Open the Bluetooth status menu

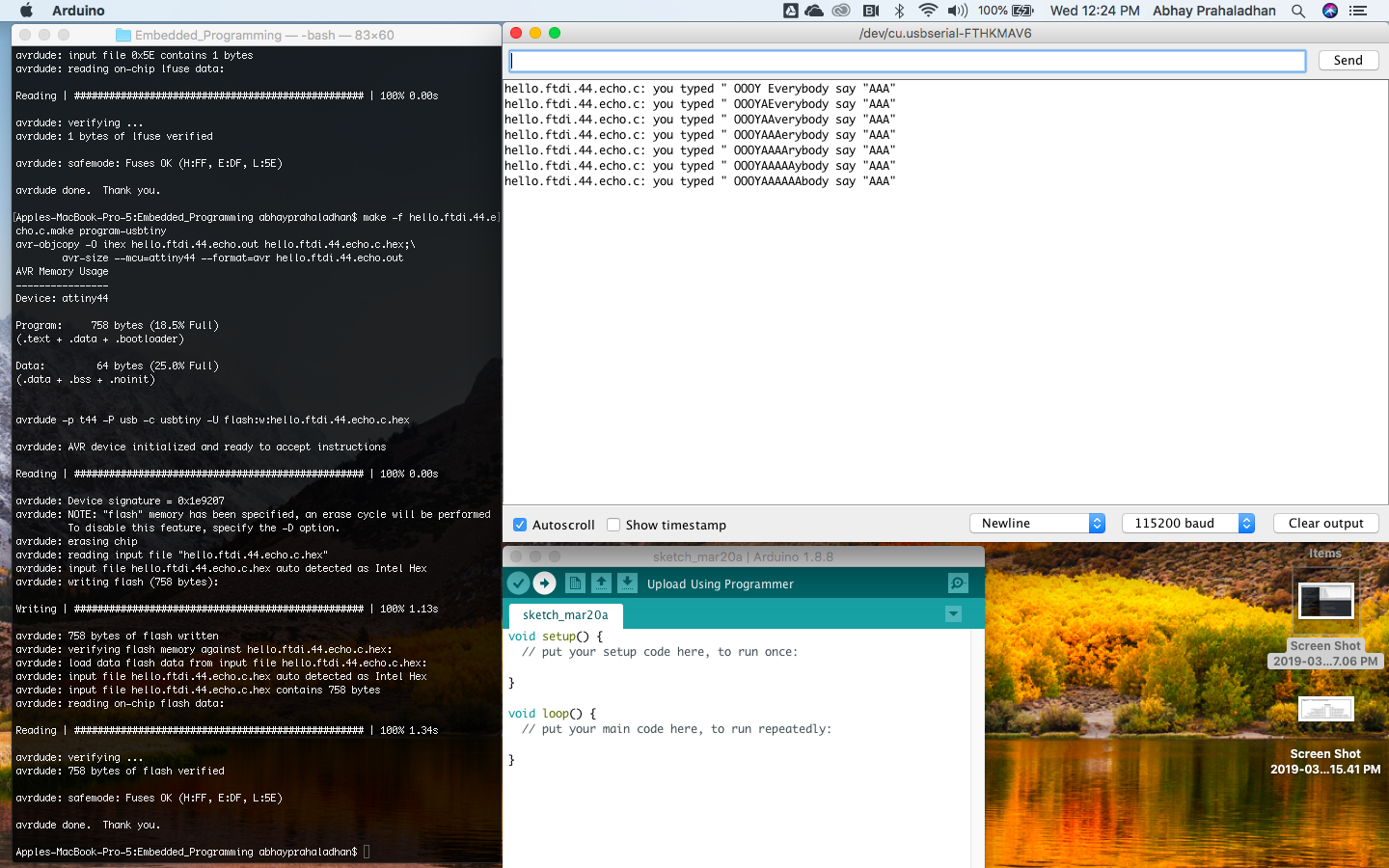[900, 11]
